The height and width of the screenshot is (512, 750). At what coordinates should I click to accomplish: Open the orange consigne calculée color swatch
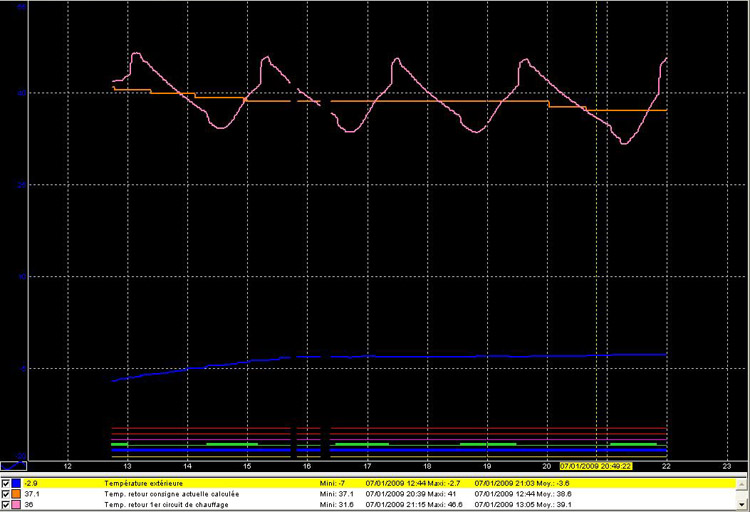click(x=18, y=494)
